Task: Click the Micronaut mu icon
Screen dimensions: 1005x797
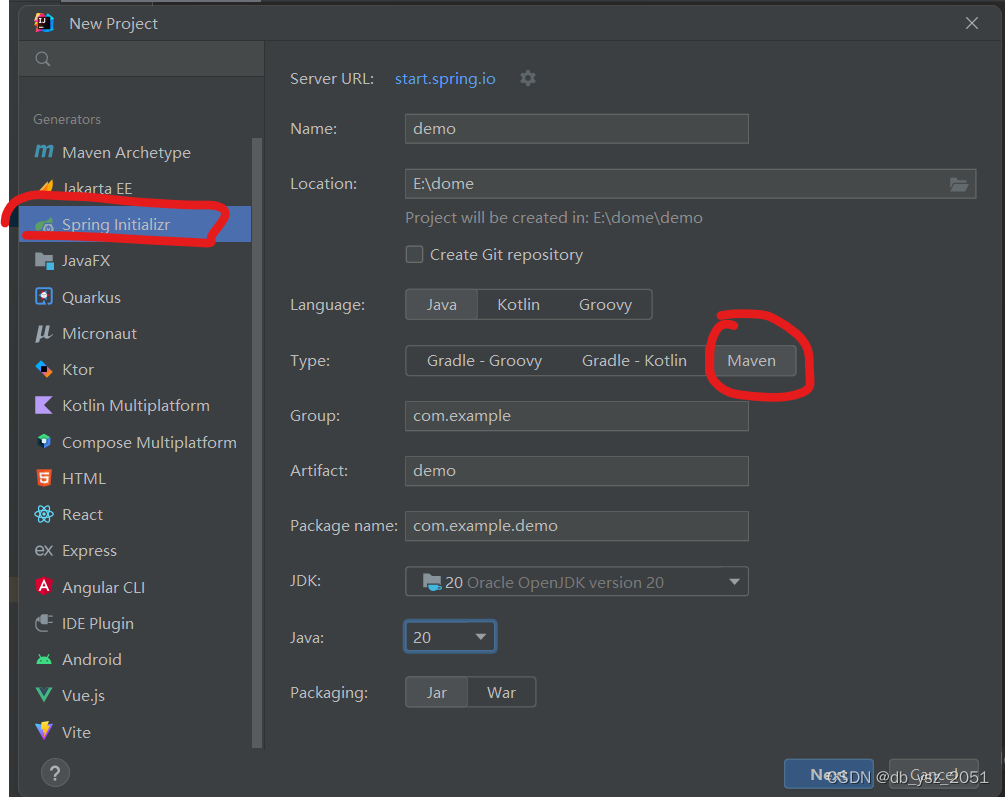Action: pos(44,333)
